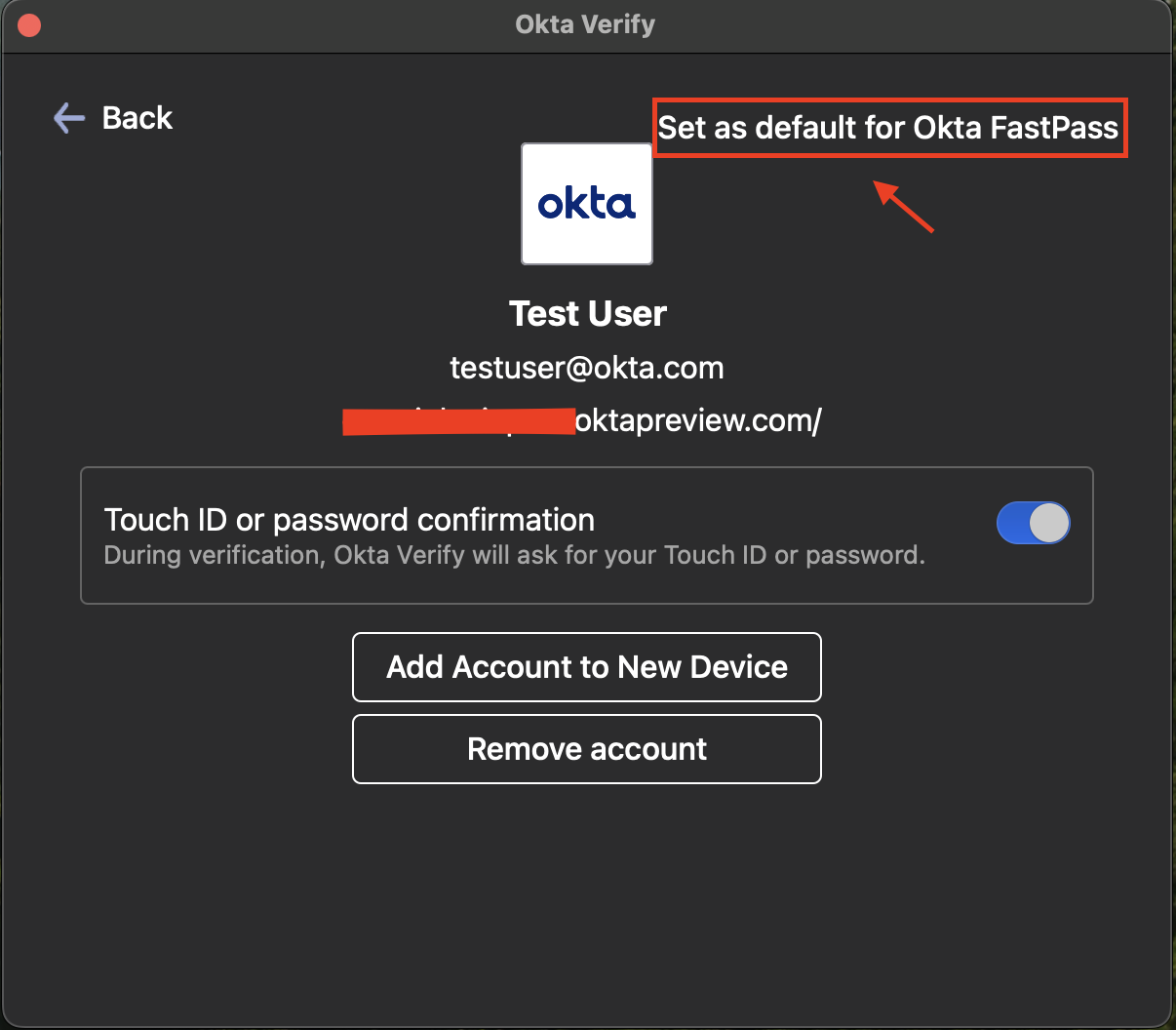This screenshot has width=1176, height=1030.
Task: Select the testuser@okta.com email text
Action: click(587, 368)
